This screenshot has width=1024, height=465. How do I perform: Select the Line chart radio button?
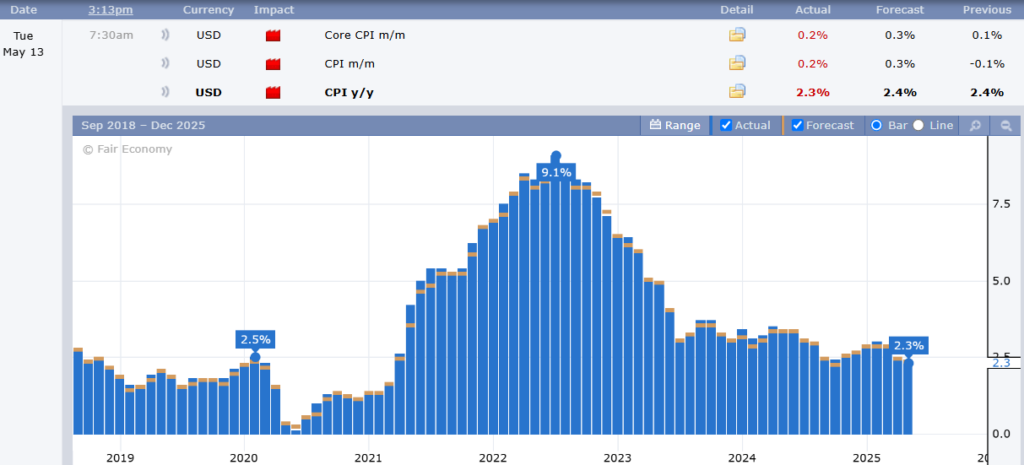point(918,126)
